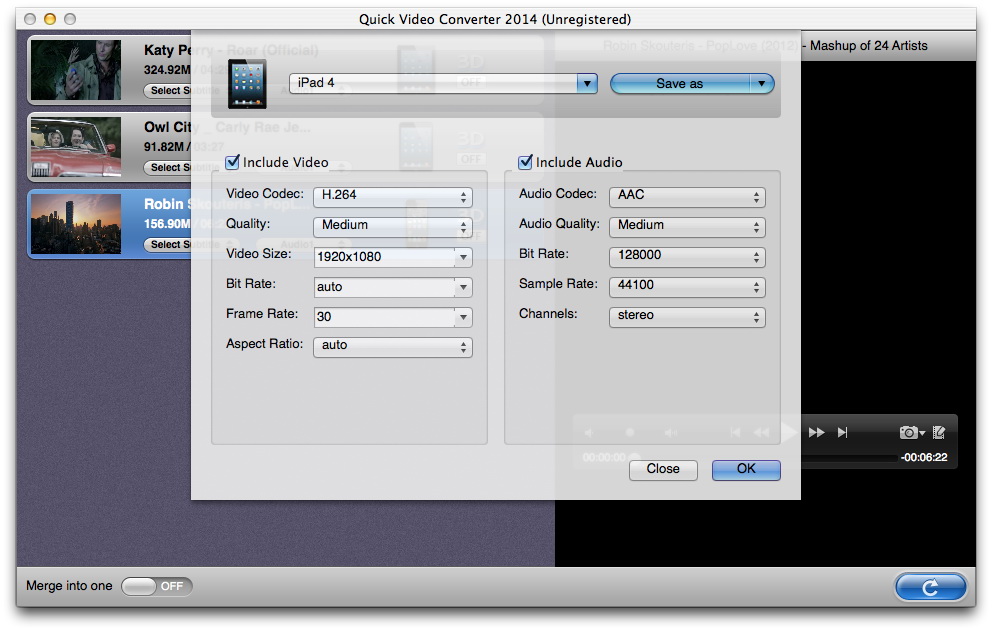This screenshot has width=992, height=631.
Task: Open the video Quality Medium dropdown
Action: click(392, 225)
